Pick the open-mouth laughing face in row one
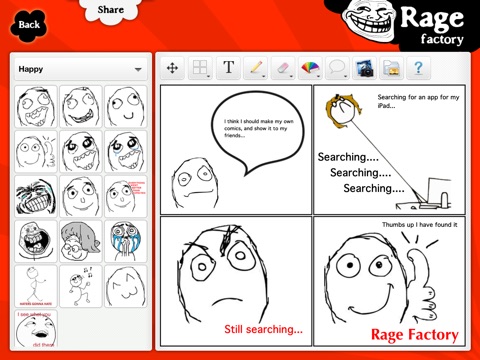The width and height of the screenshot is (480, 360). coord(36,107)
